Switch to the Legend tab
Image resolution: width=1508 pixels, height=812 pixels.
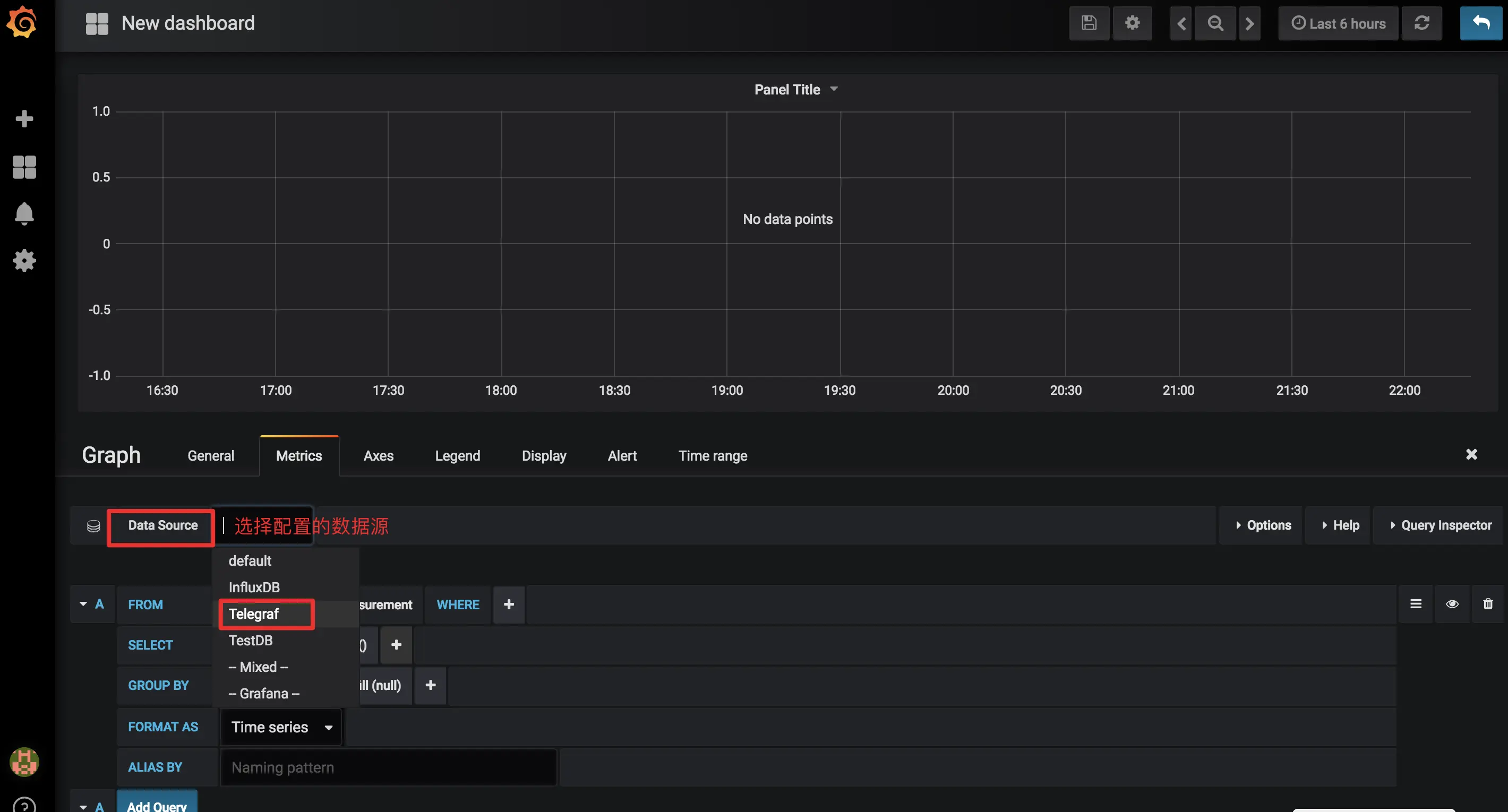coord(457,456)
